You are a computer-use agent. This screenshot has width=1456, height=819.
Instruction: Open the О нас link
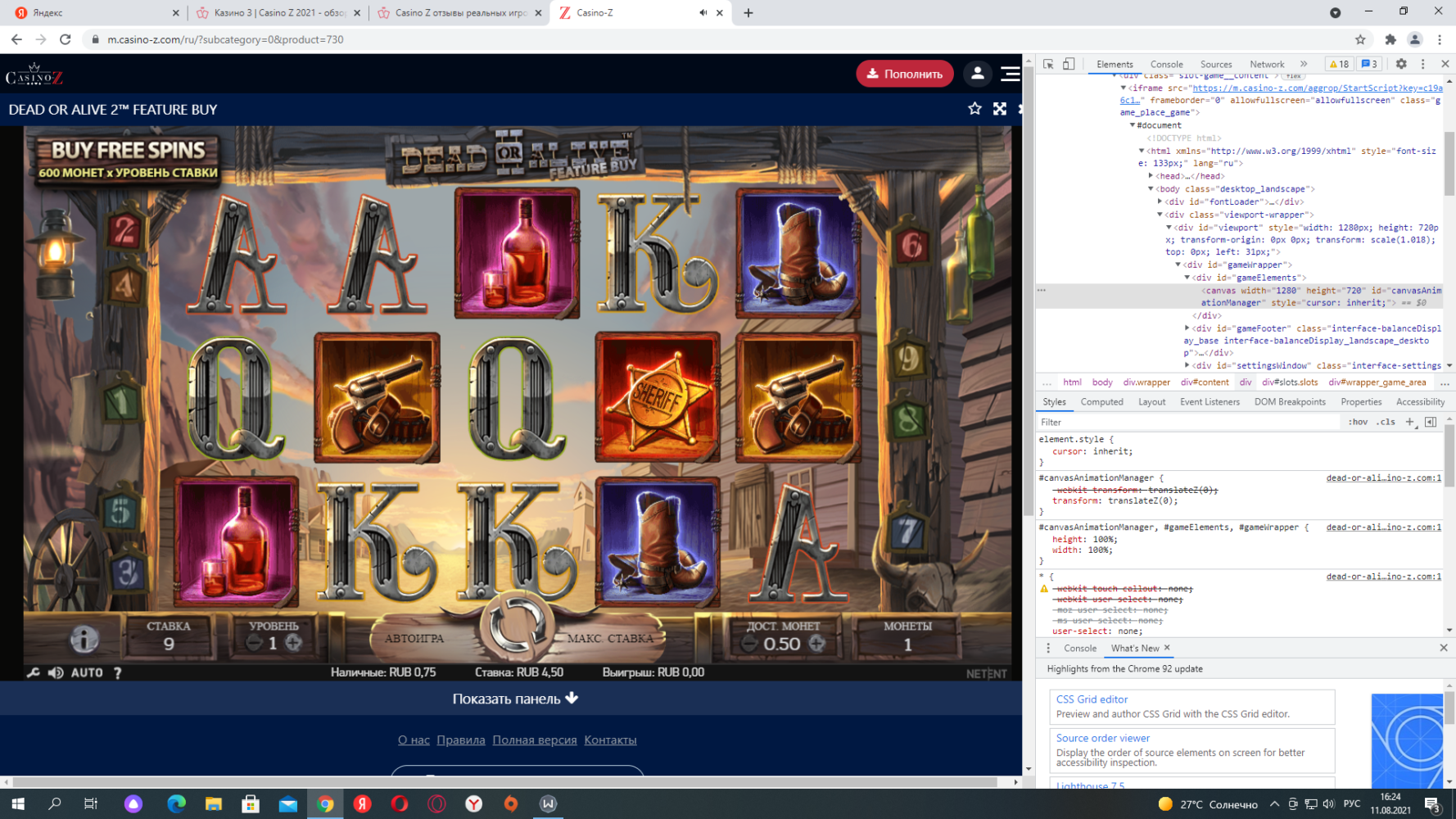coord(414,740)
